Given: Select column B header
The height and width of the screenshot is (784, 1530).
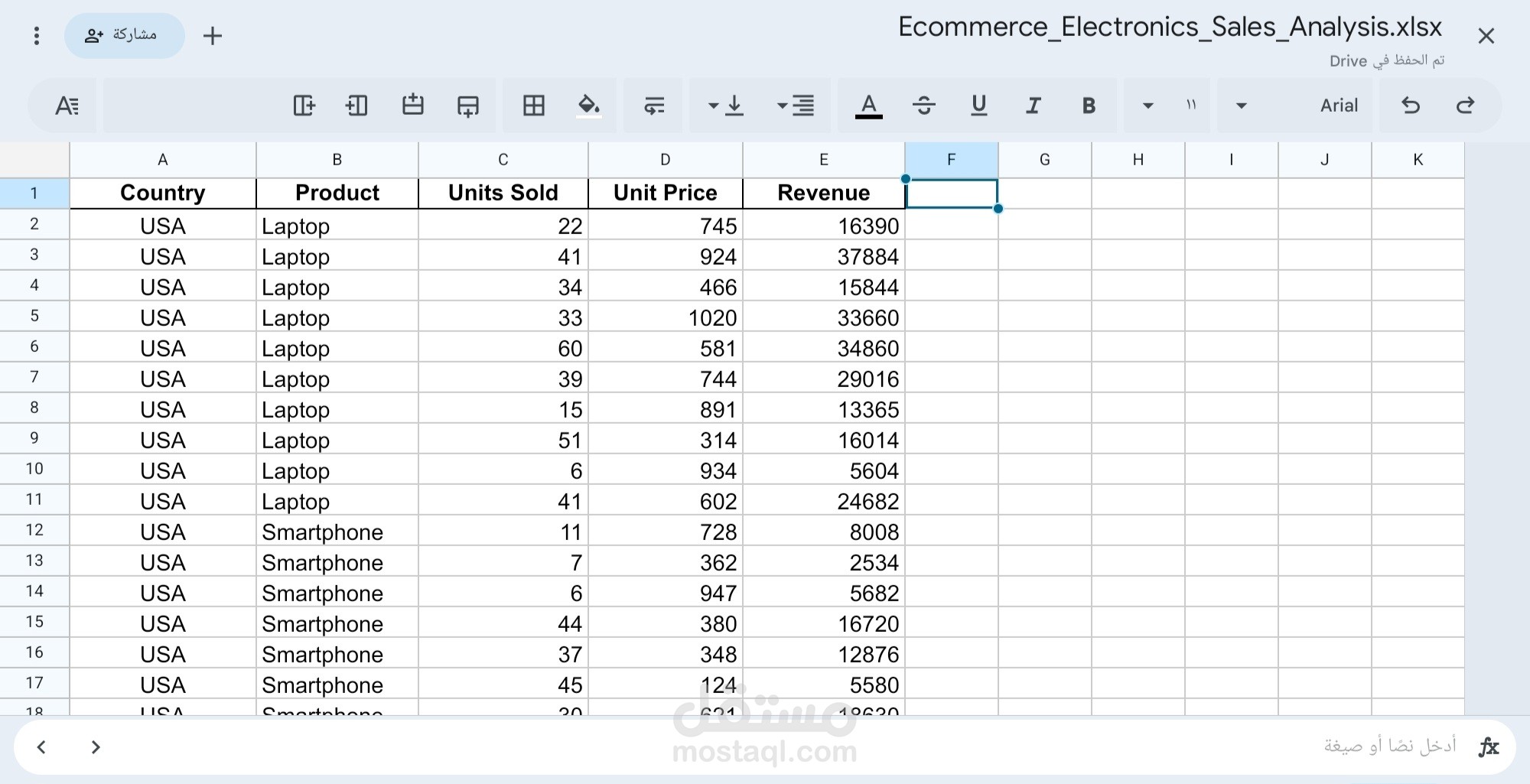Looking at the screenshot, I should (x=337, y=160).
